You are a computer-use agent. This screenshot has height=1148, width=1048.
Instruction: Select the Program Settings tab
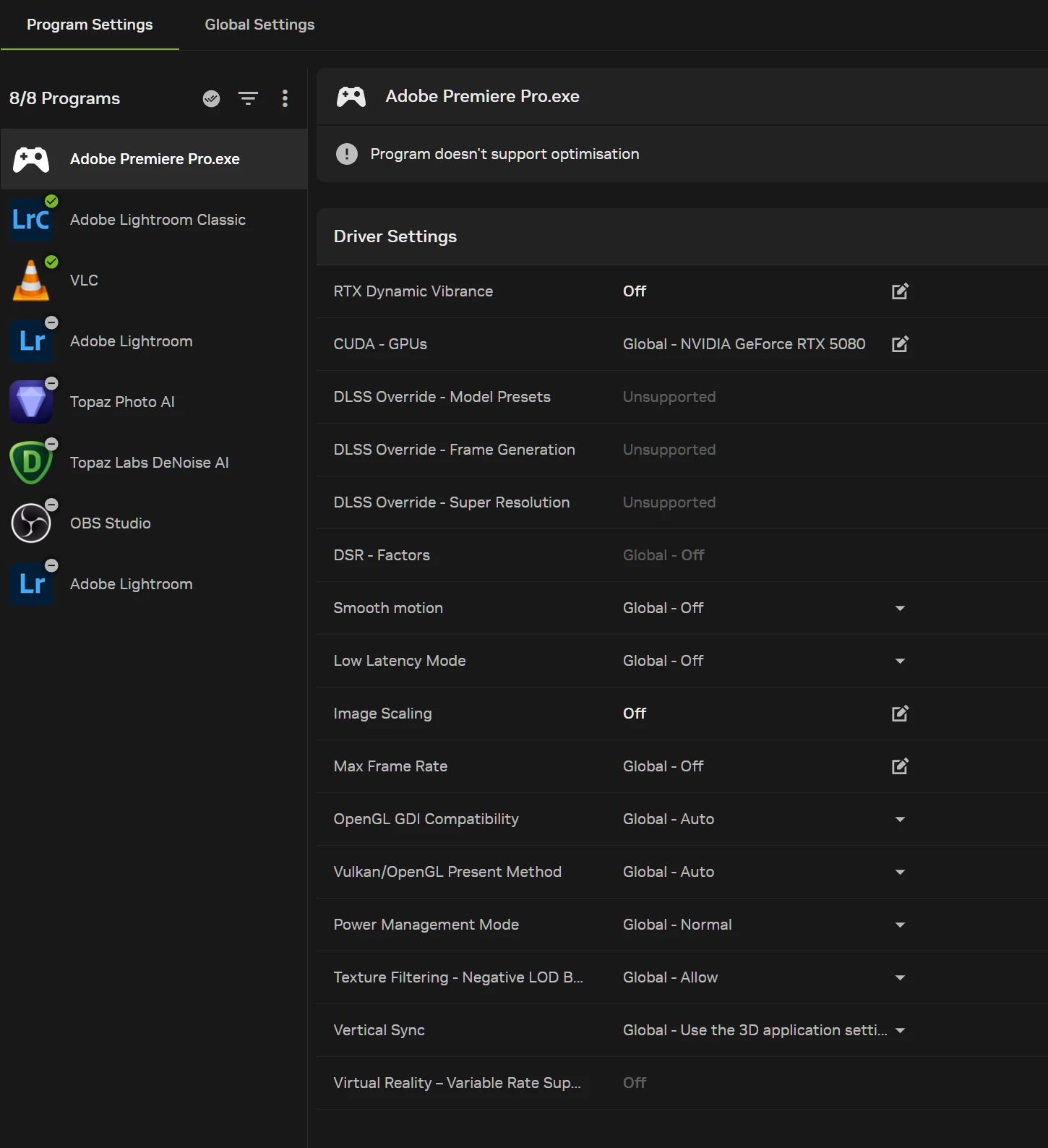click(x=90, y=25)
